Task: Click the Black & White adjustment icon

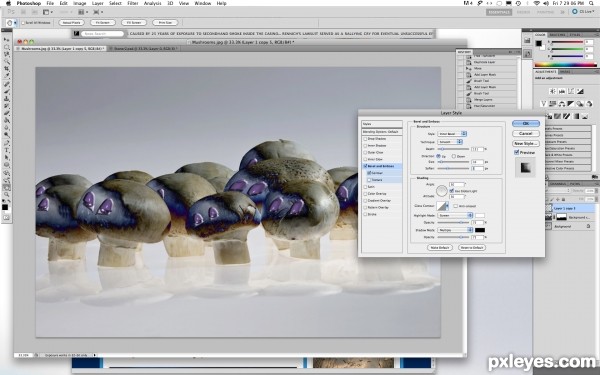Action: [x=571, y=104]
